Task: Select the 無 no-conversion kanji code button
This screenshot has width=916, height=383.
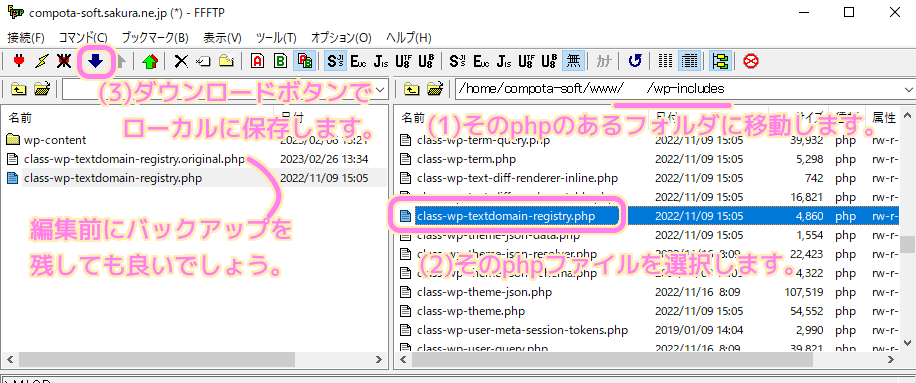Action: pos(574,61)
